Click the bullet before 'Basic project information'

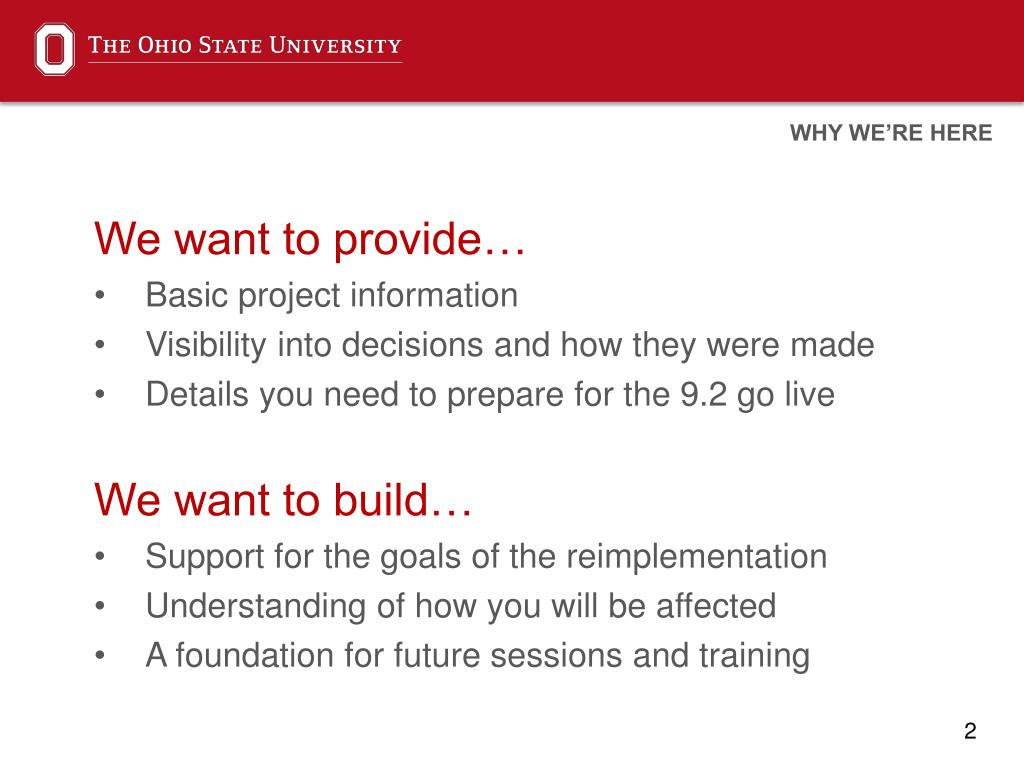tap(99, 295)
